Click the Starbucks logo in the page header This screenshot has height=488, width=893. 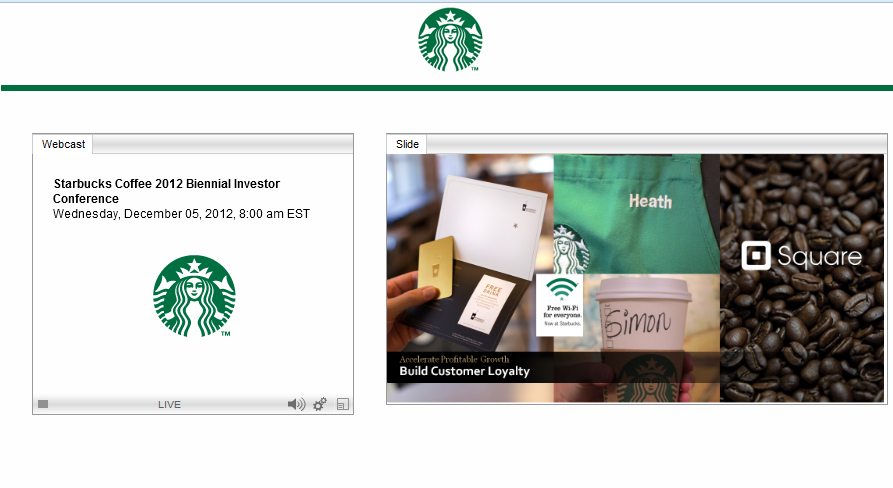pos(450,39)
